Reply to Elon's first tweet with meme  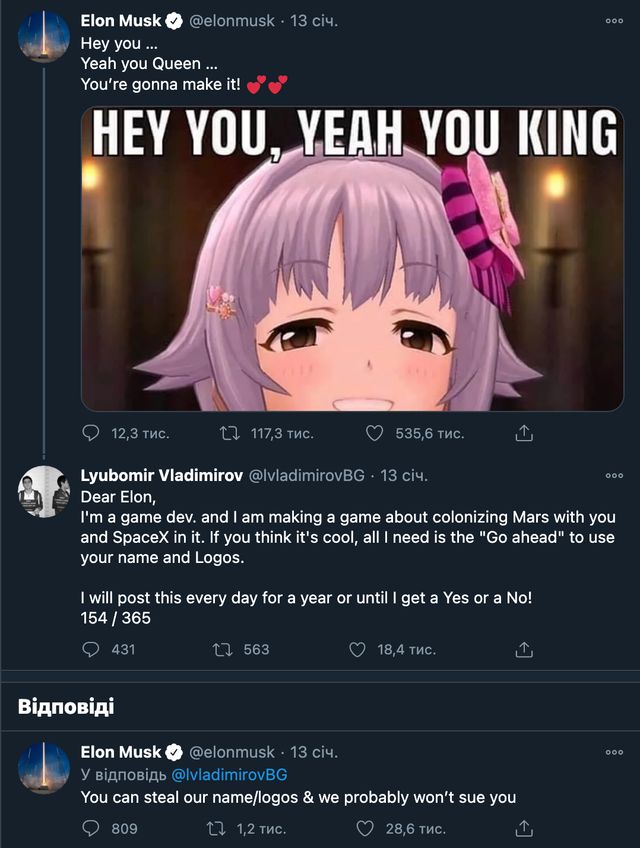point(91,433)
